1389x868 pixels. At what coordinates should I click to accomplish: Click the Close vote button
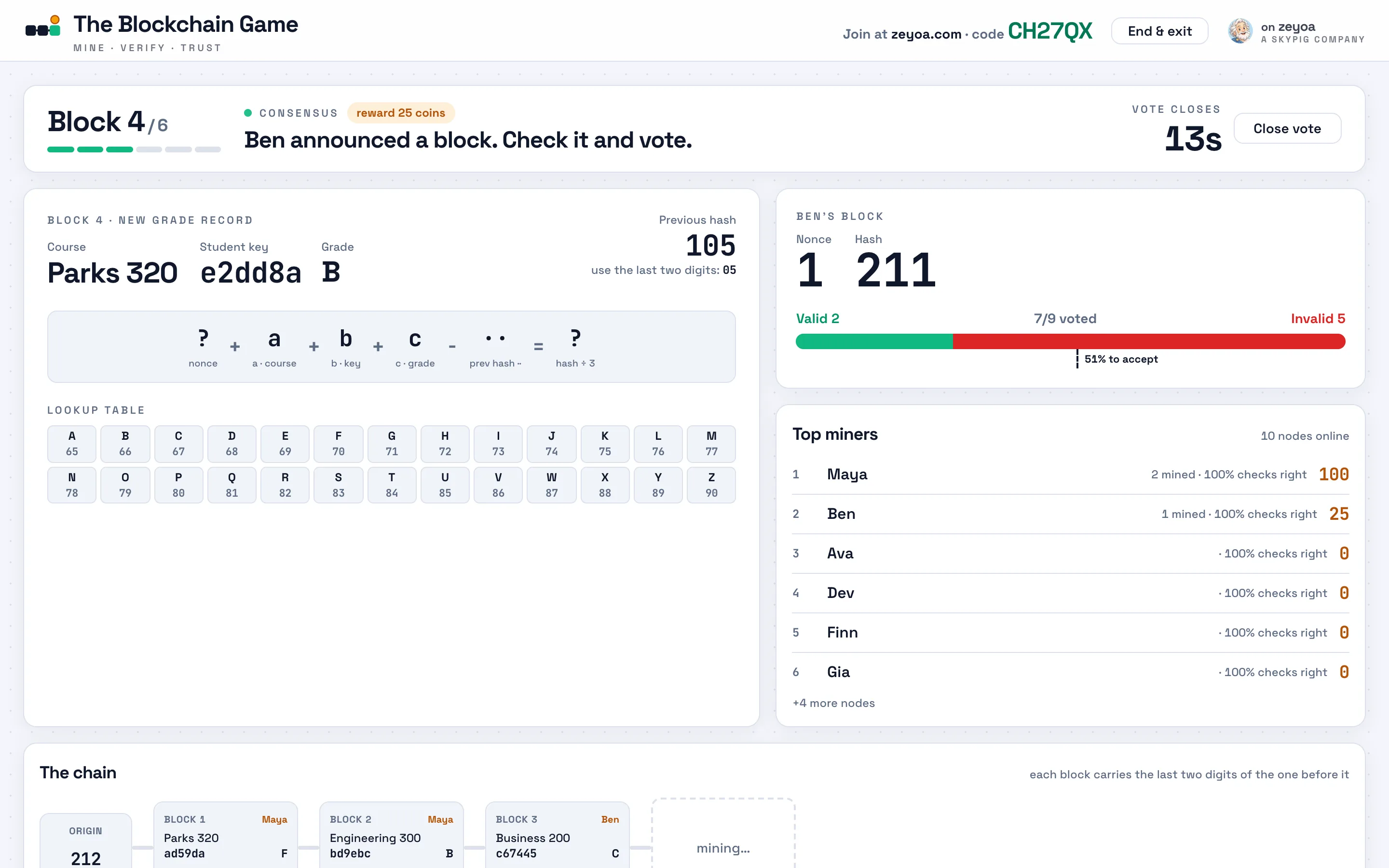click(1287, 129)
